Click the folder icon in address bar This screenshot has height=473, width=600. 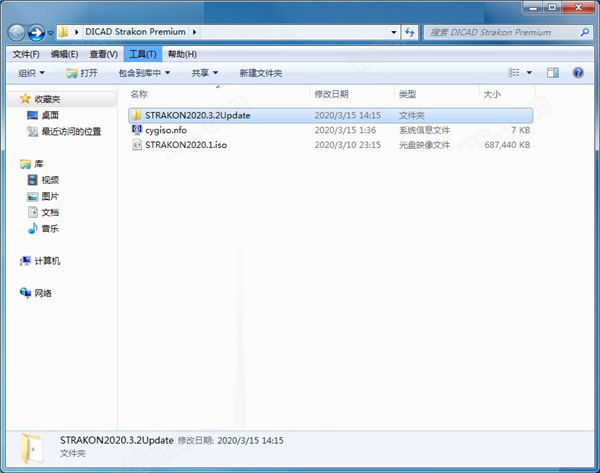pyautogui.click(x=64, y=32)
